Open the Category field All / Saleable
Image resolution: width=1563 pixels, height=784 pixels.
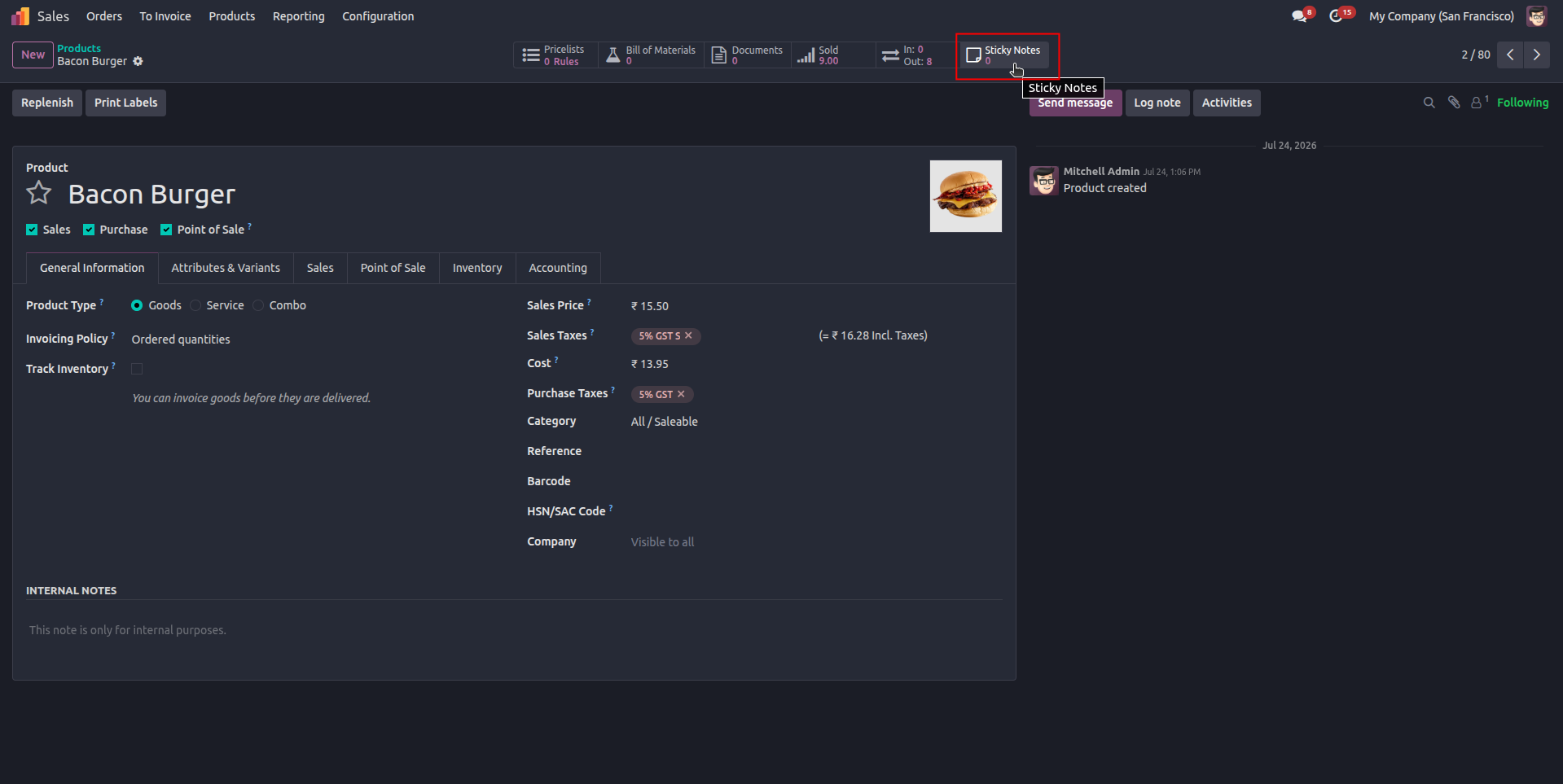pyautogui.click(x=664, y=422)
